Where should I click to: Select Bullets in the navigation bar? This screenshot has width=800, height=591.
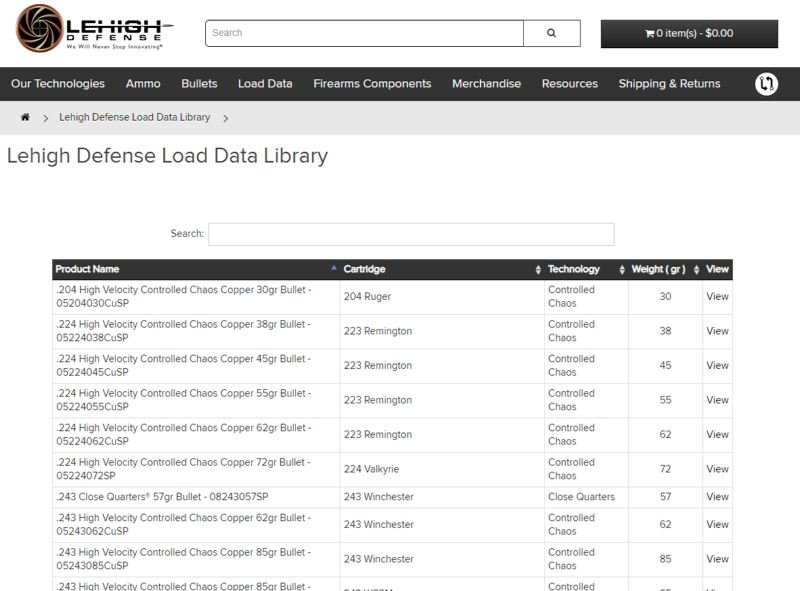[199, 84]
